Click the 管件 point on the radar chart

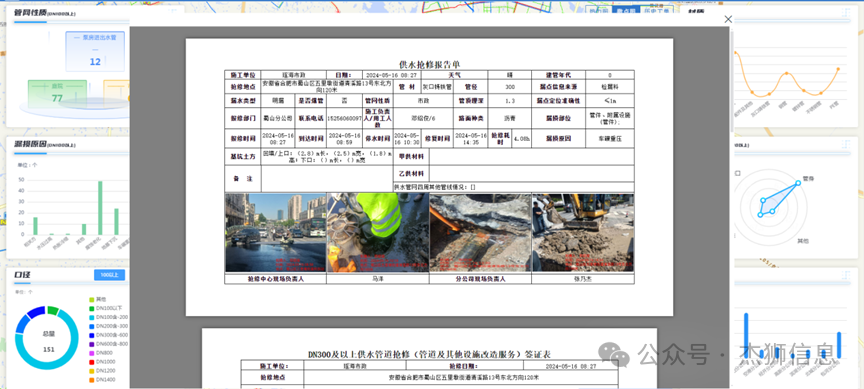[x=798, y=182]
